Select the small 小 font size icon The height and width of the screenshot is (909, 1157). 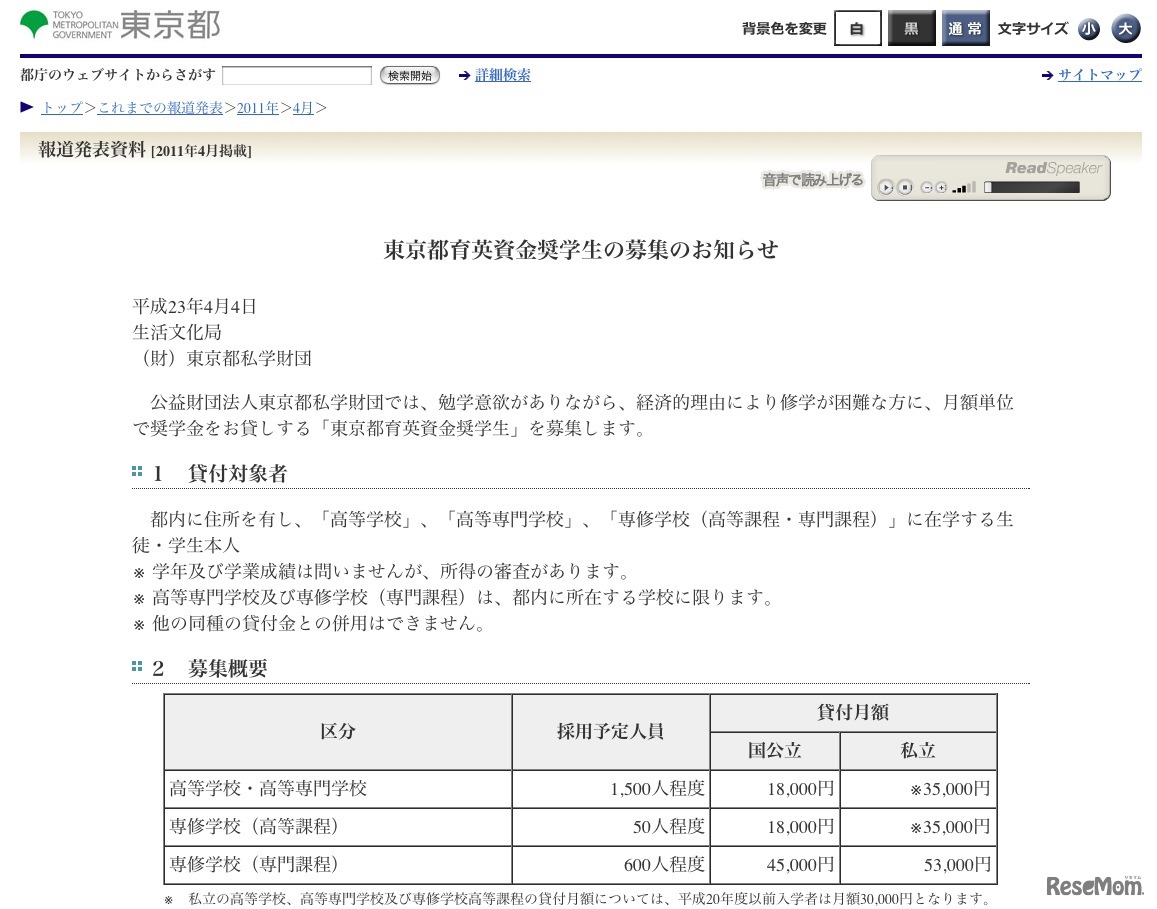pyautogui.click(x=1089, y=29)
